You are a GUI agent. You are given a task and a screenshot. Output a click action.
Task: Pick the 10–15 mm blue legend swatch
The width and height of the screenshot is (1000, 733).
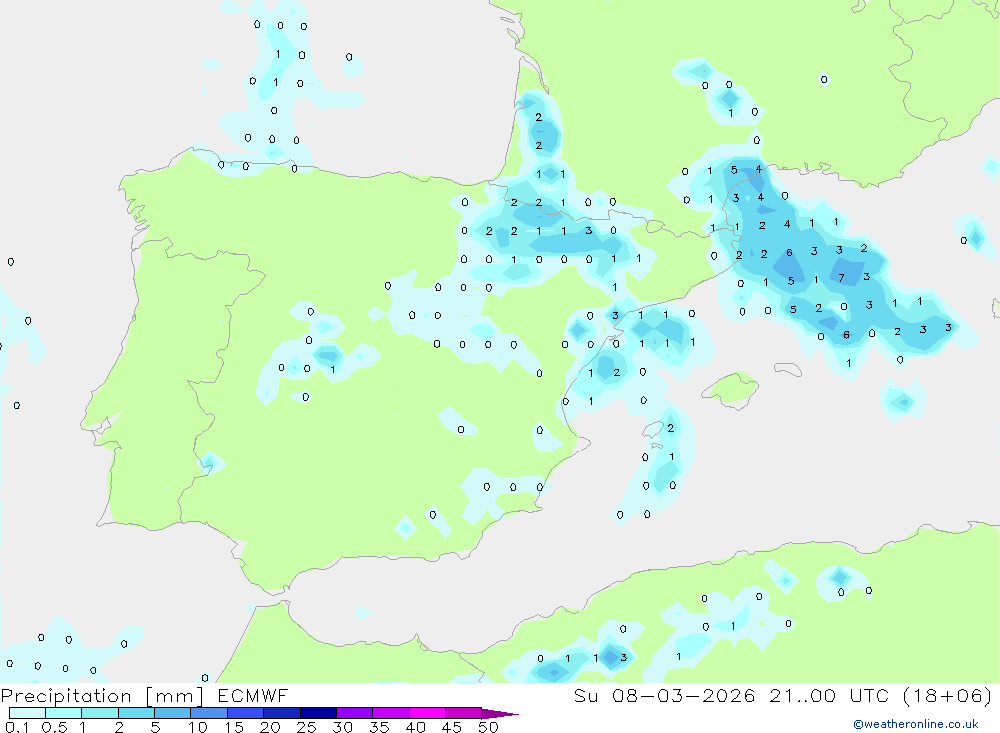[x=209, y=713]
